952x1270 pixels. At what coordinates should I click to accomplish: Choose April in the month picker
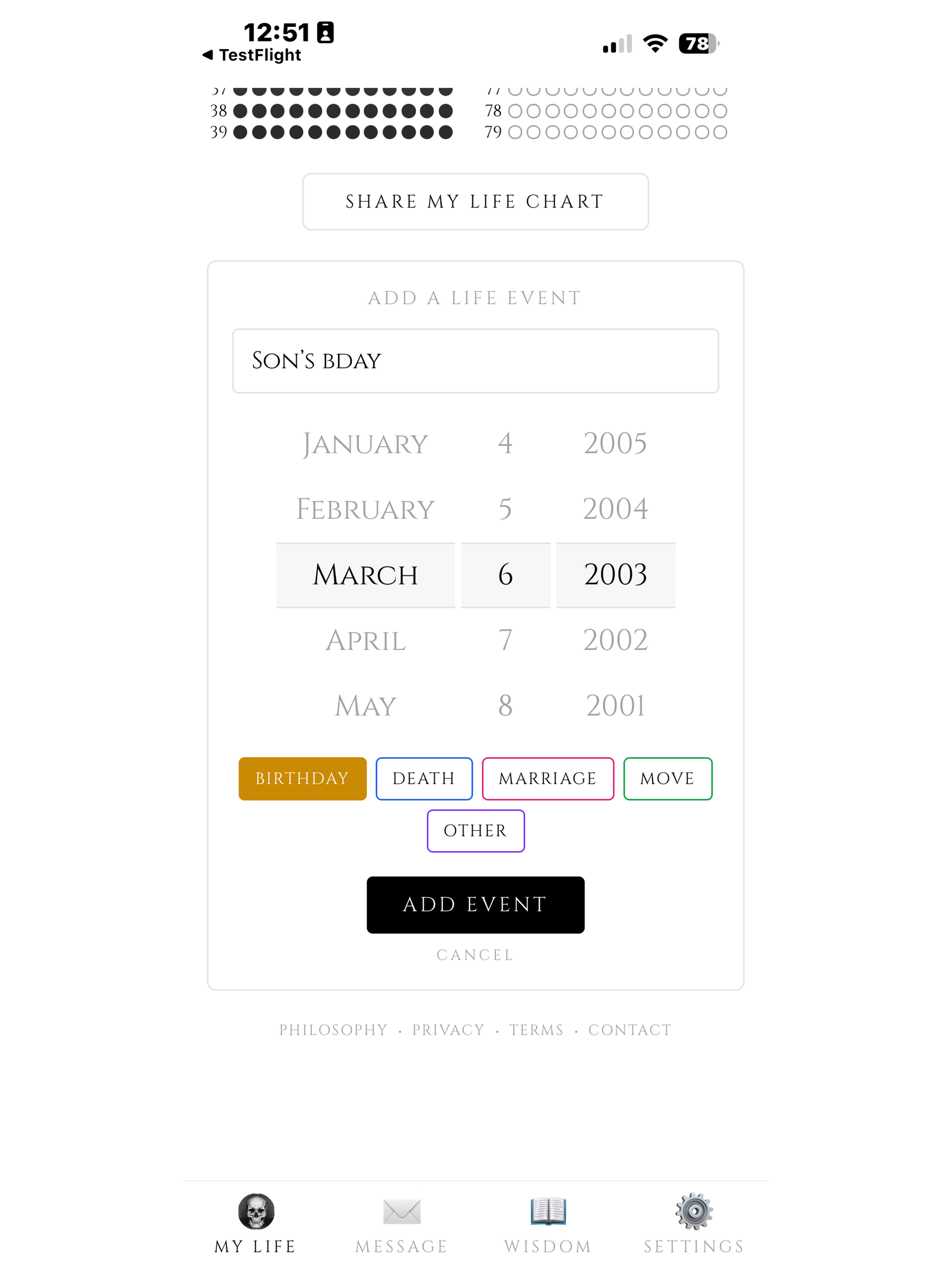(x=366, y=640)
